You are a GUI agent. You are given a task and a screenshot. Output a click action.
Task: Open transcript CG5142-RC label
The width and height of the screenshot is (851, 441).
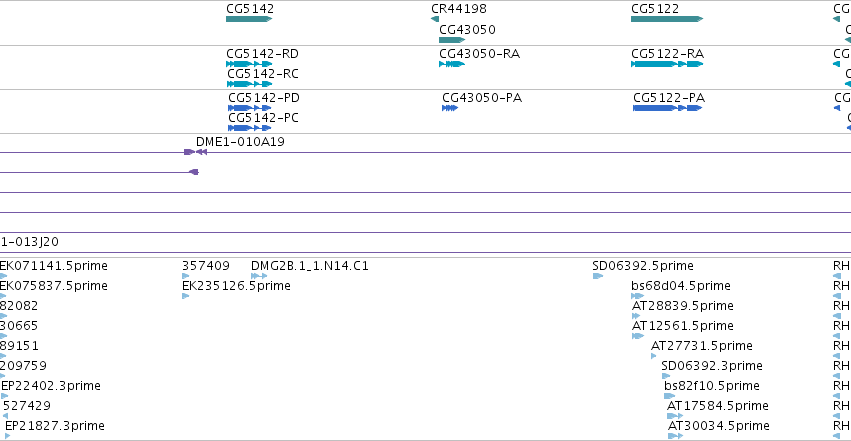(263, 74)
